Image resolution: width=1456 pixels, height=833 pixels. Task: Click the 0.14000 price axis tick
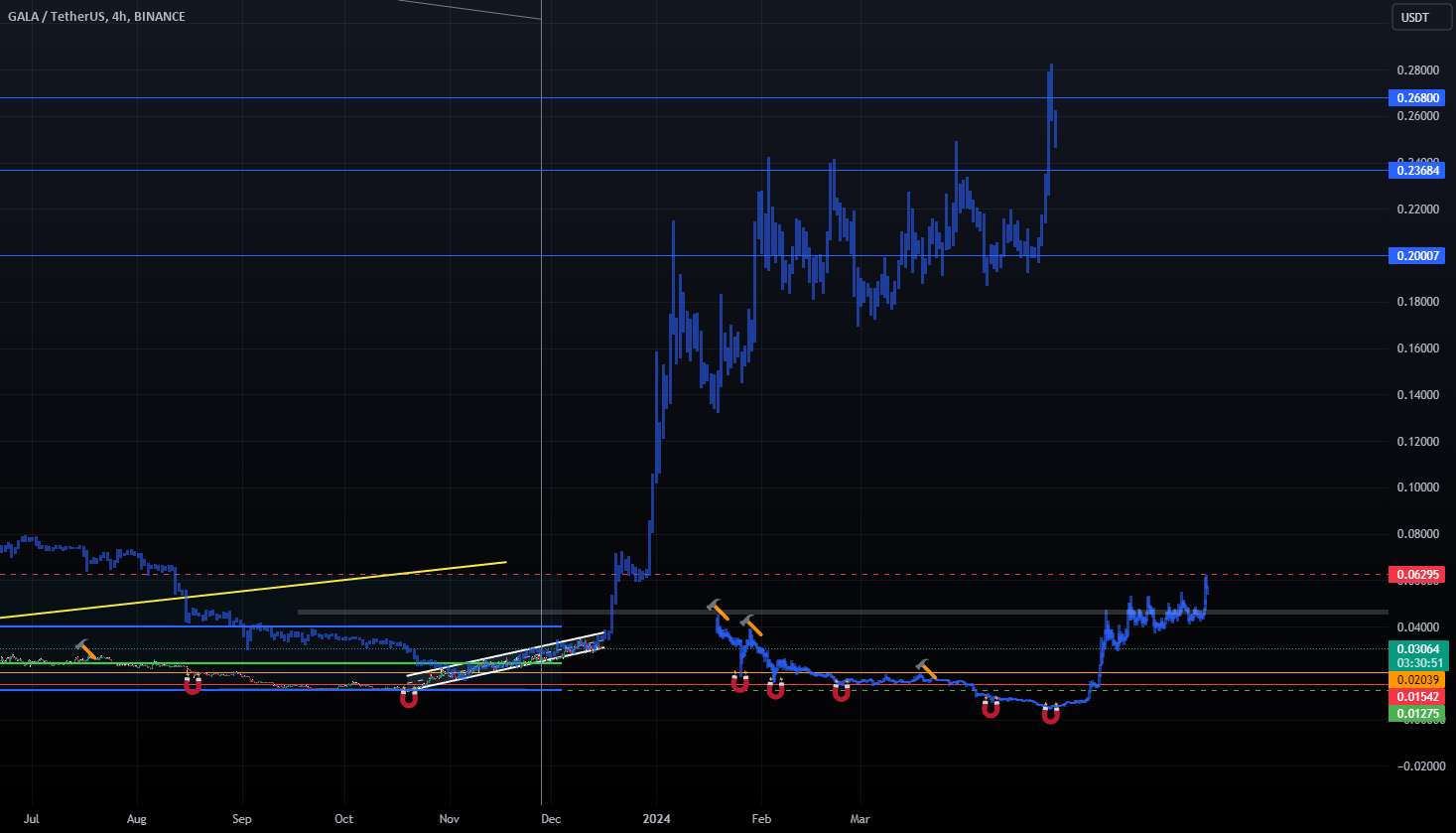click(1417, 395)
